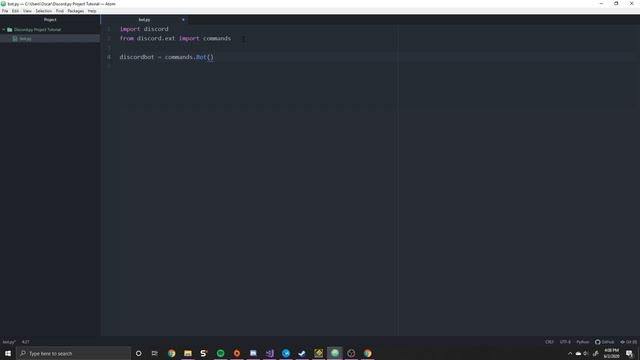Click the active Atom icon on the taskbar
This screenshot has width=640, height=360.
pos(335,353)
